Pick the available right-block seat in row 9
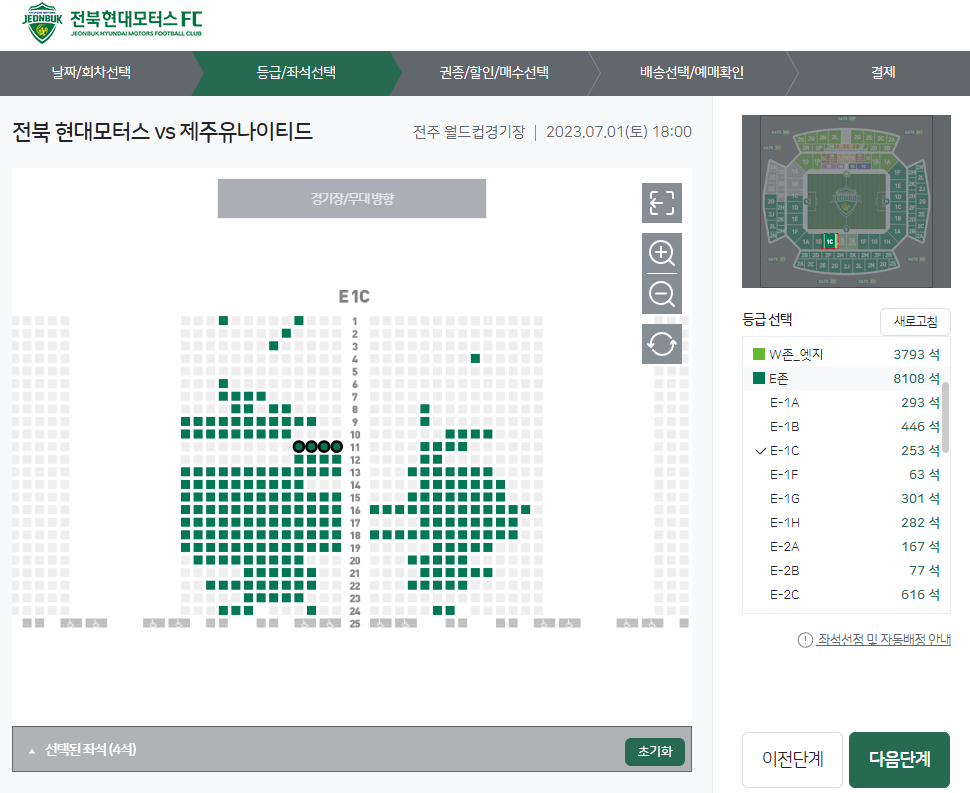 click(425, 421)
